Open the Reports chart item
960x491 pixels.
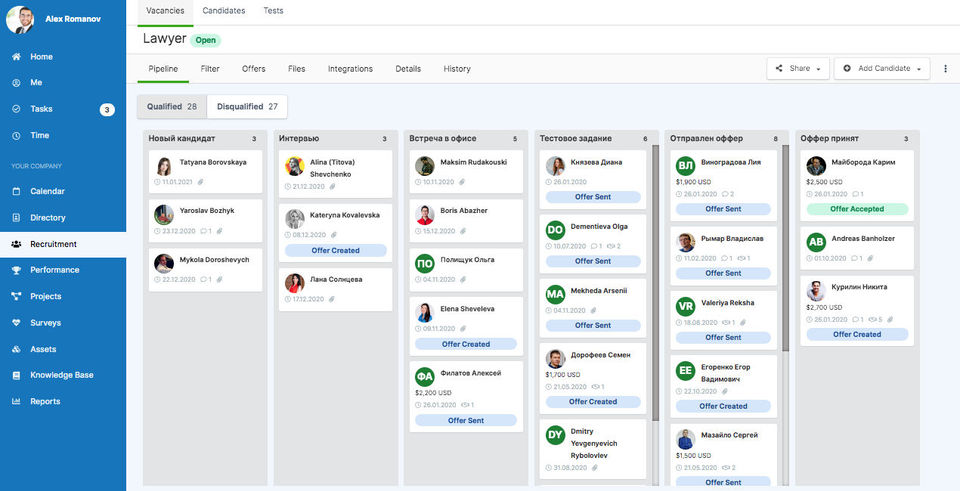[45, 402]
